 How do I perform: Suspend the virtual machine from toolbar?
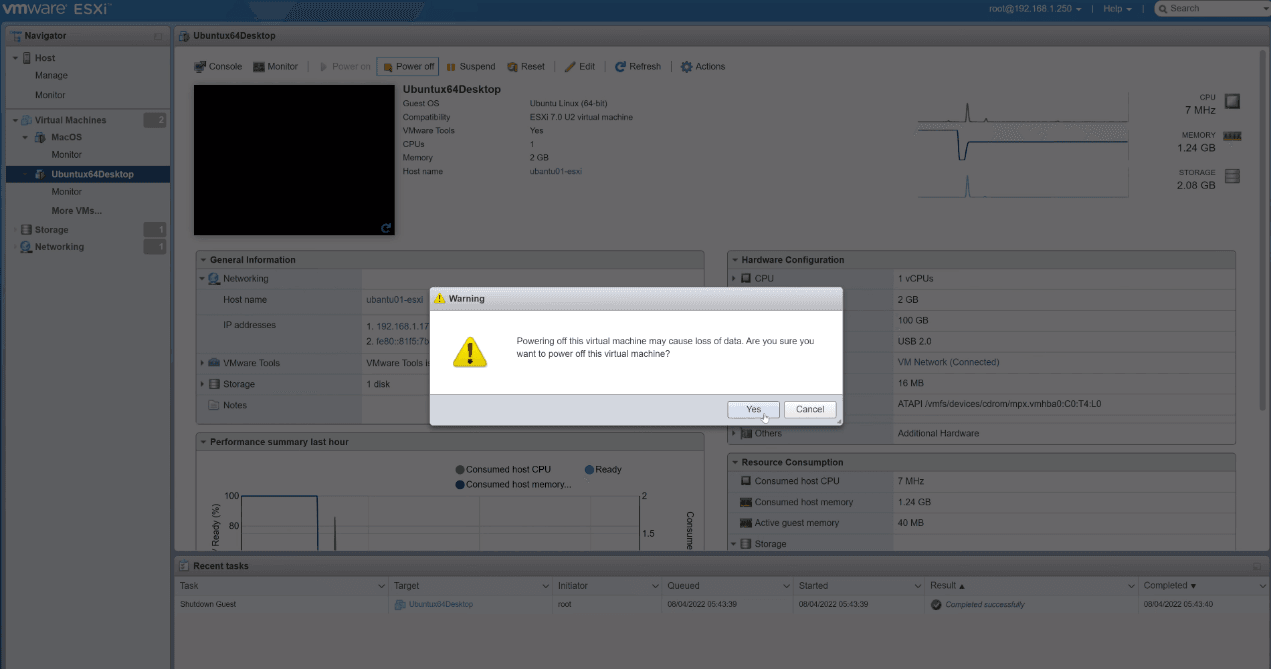(470, 67)
